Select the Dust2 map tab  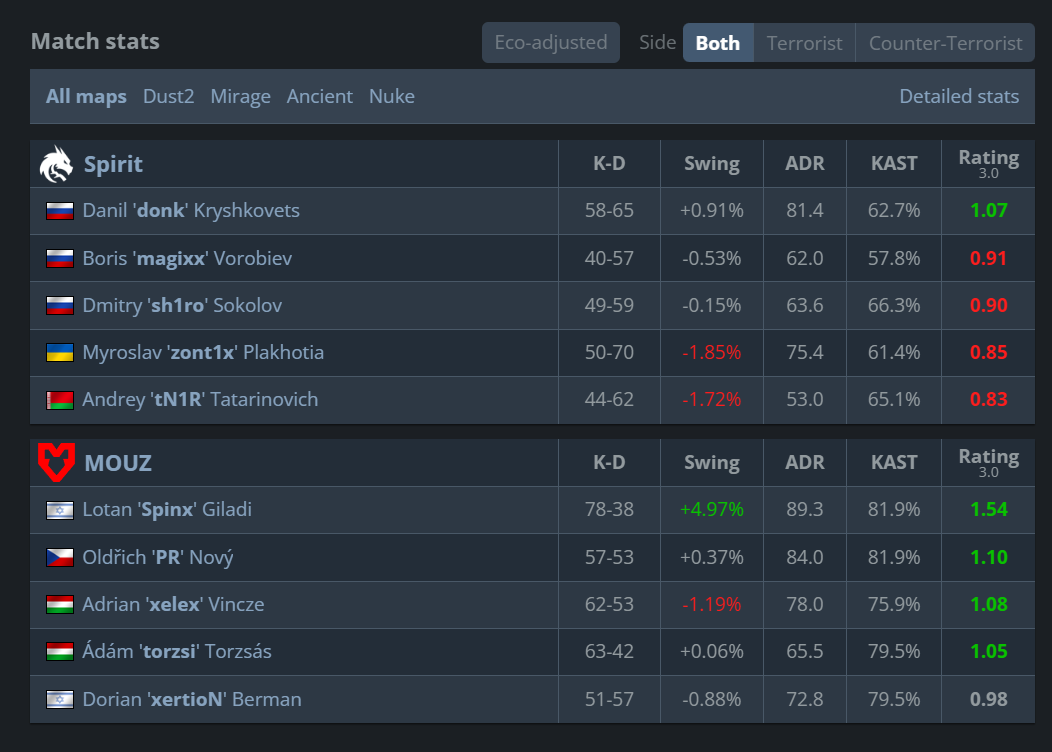[x=168, y=97]
